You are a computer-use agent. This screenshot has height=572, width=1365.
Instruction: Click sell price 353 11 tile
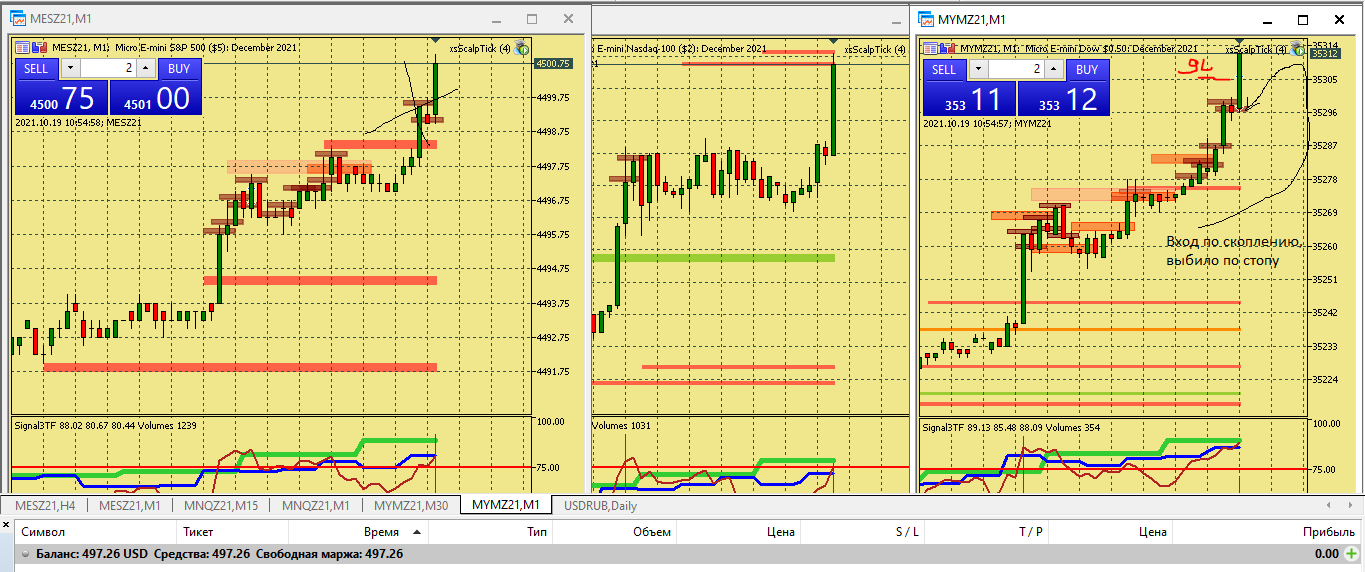968,99
